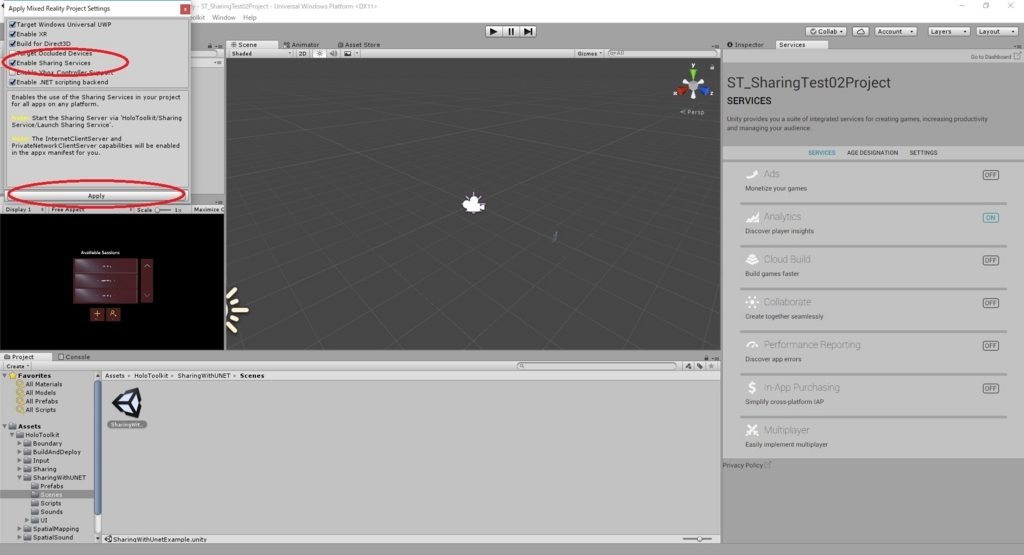1024x555 pixels.
Task: Turn on Performance Reporting toggle
Action: click(x=991, y=345)
